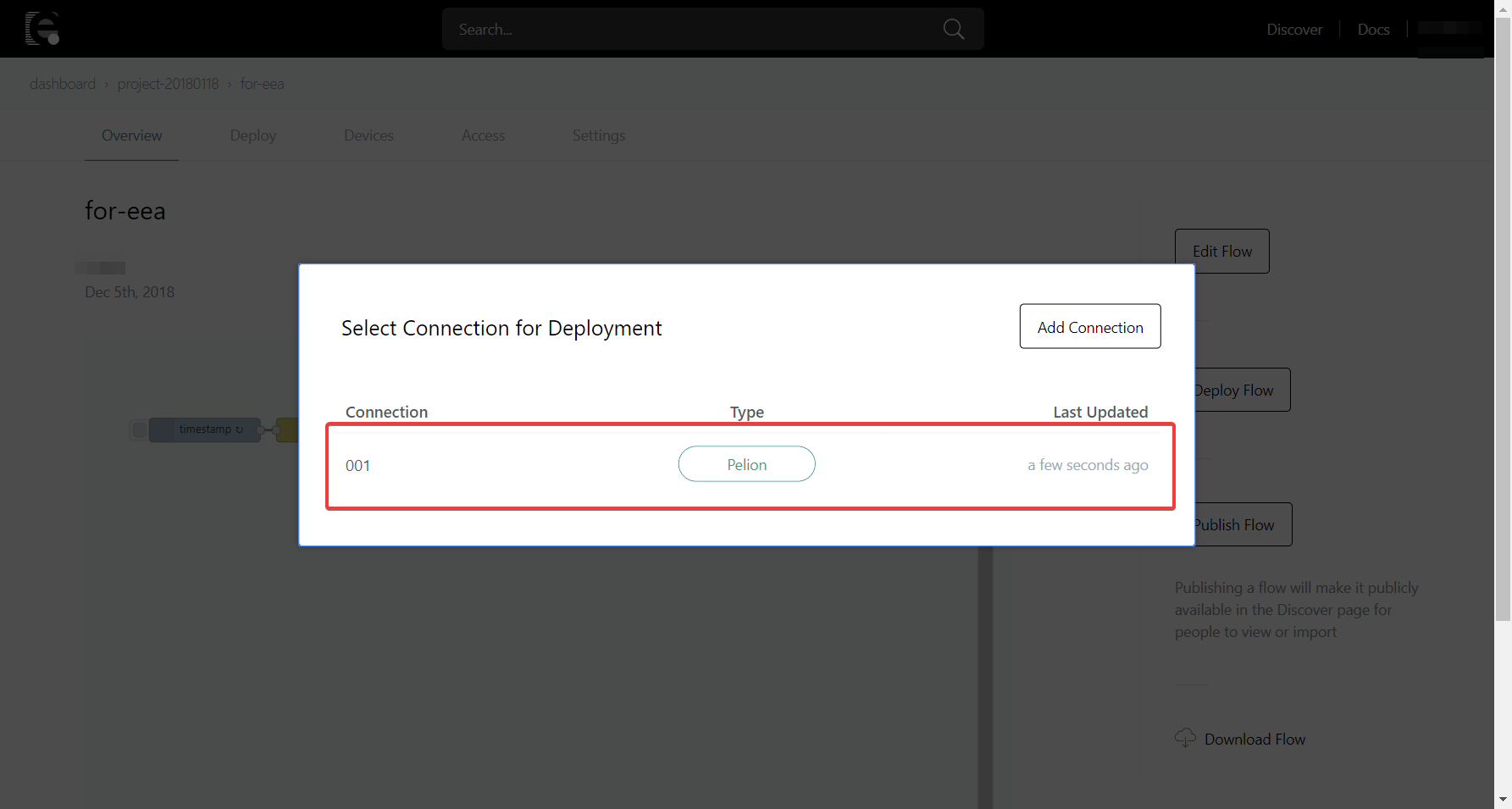Screen dimensions: 1512x809
Task: Click inside the search input field
Action: pos(678,28)
